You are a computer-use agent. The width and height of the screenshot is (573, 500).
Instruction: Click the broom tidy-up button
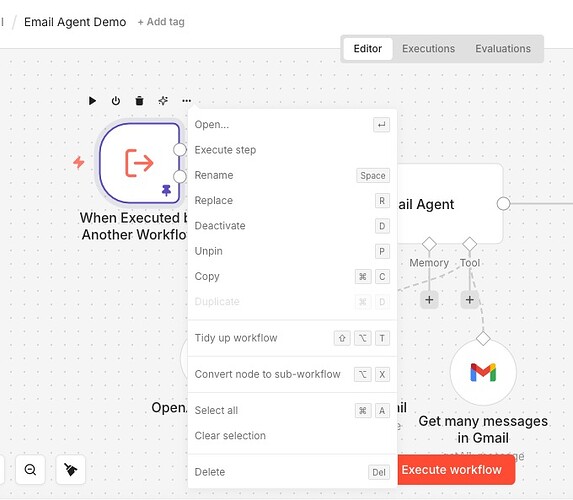coord(71,470)
